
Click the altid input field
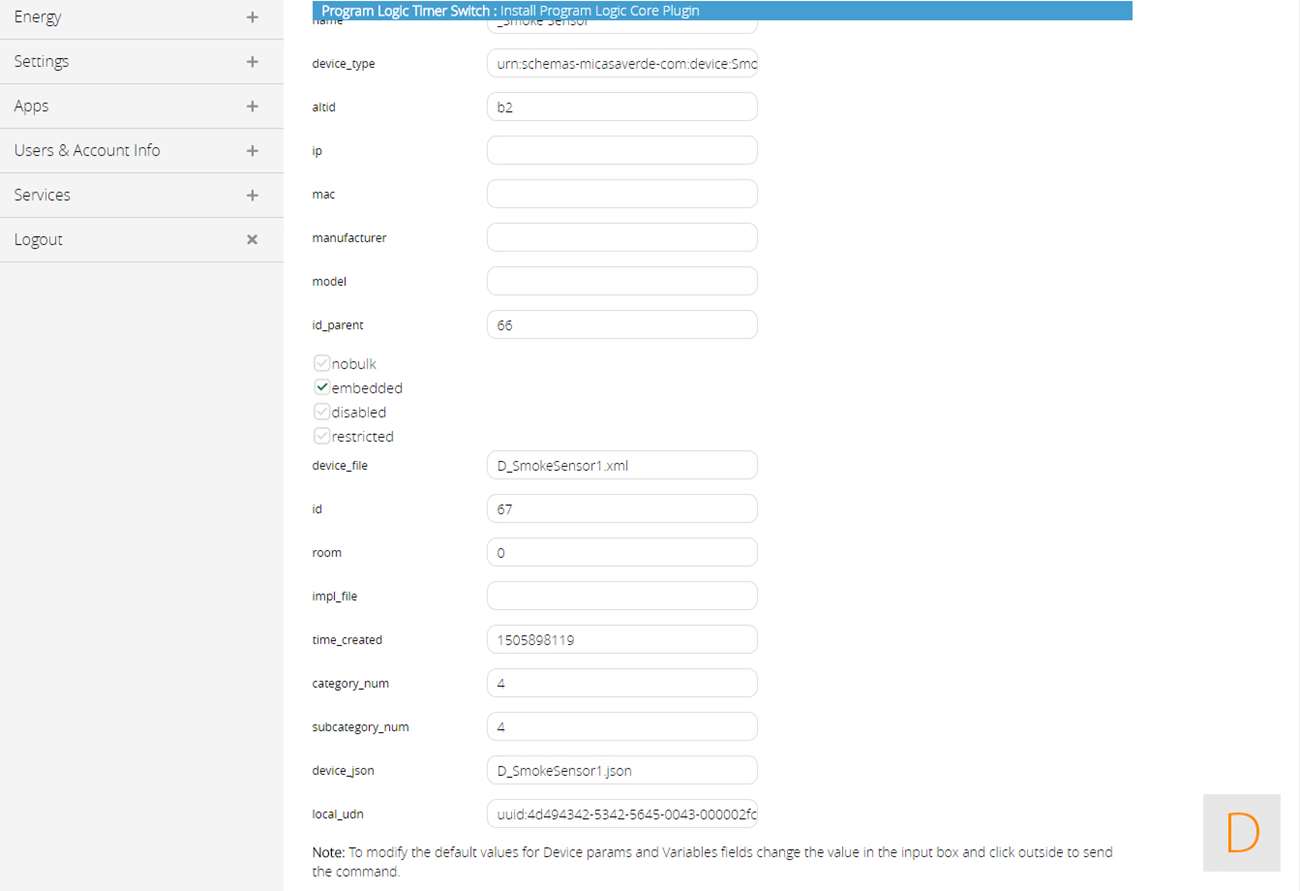coord(621,107)
